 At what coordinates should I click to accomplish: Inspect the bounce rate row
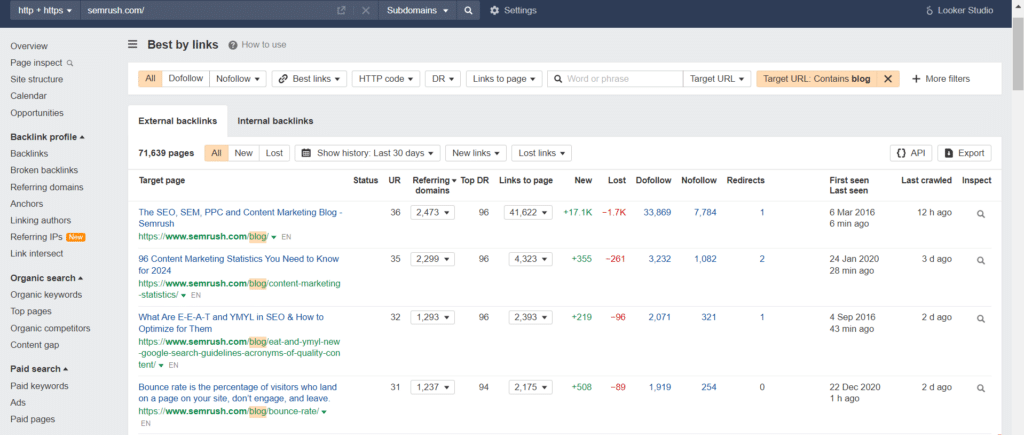980,388
